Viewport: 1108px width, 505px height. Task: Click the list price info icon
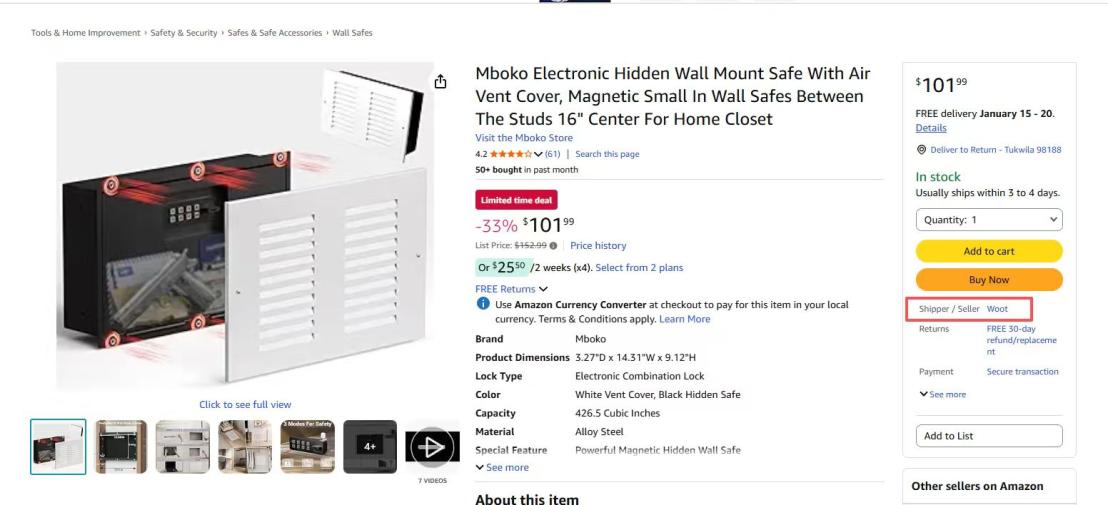tap(554, 246)
